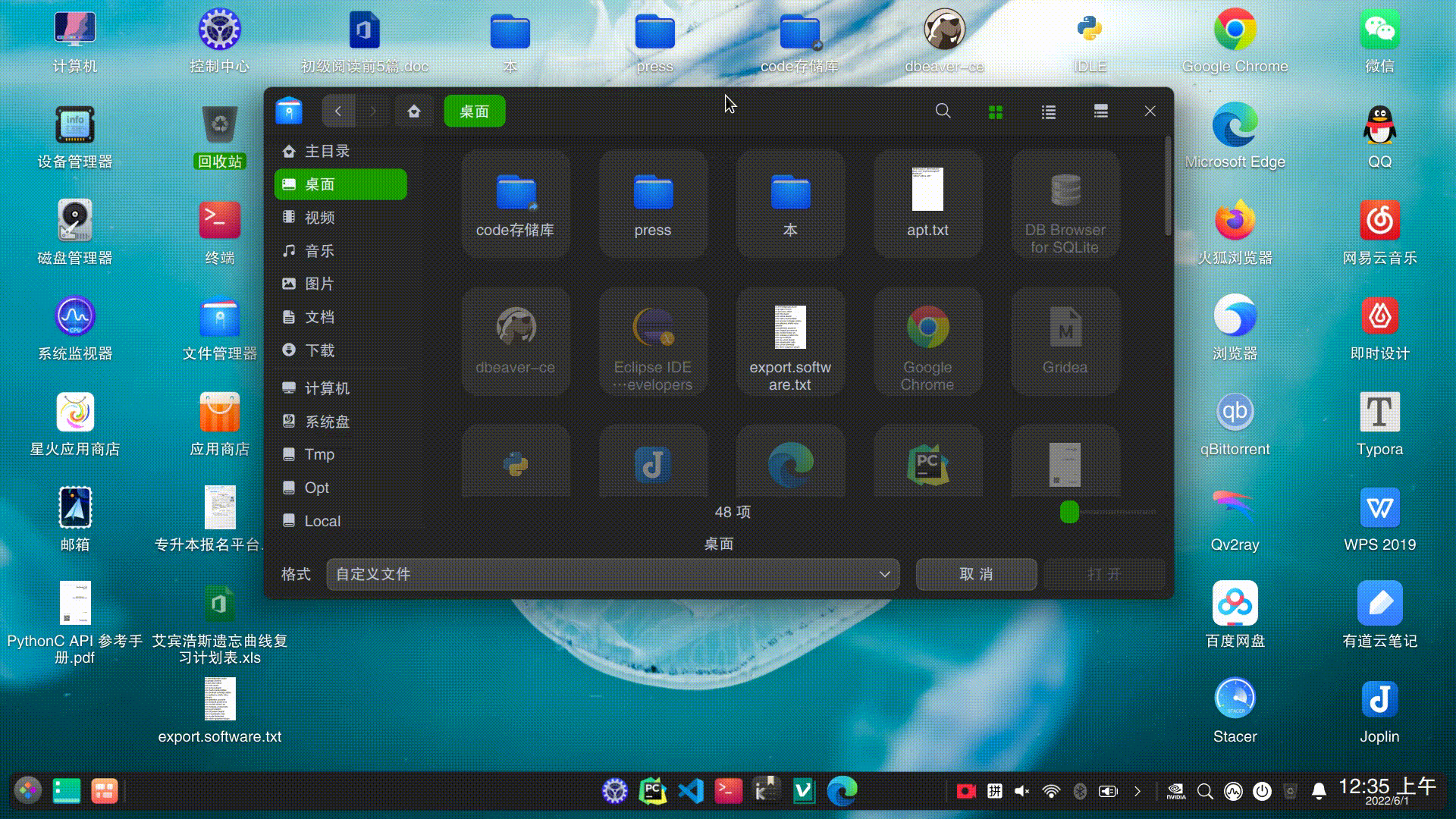Open the search icon in the file dialog
Image resolution: width=1456 pixels, height=819 pixels.
pos(943,111)
